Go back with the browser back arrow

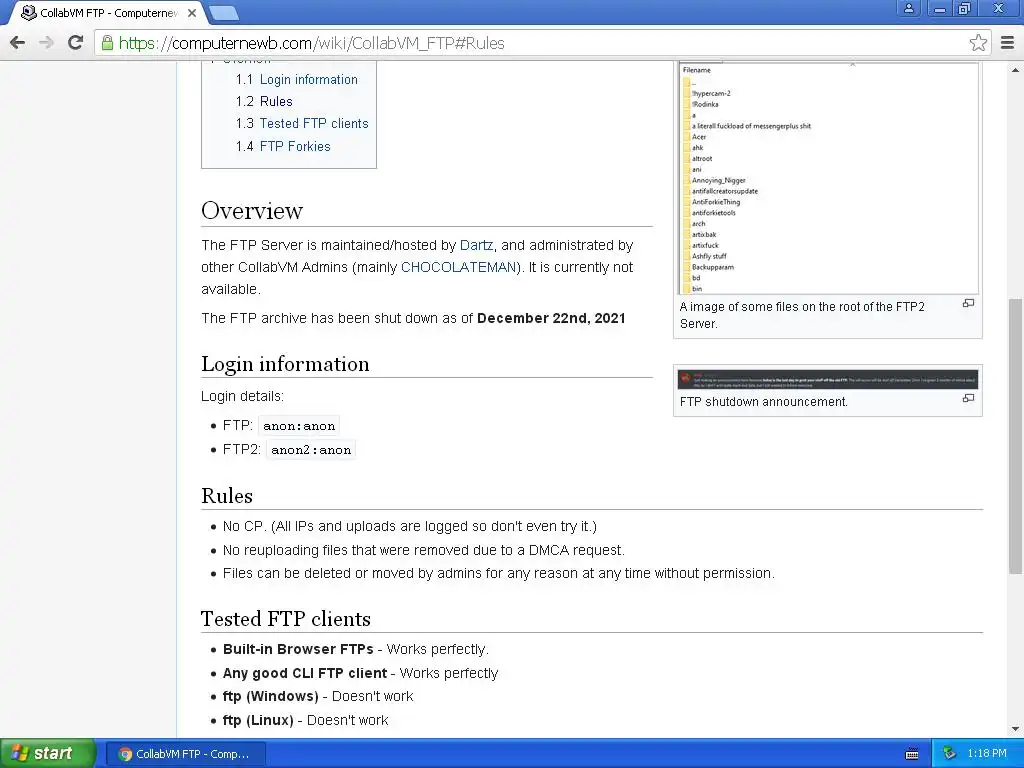(18, 43)
